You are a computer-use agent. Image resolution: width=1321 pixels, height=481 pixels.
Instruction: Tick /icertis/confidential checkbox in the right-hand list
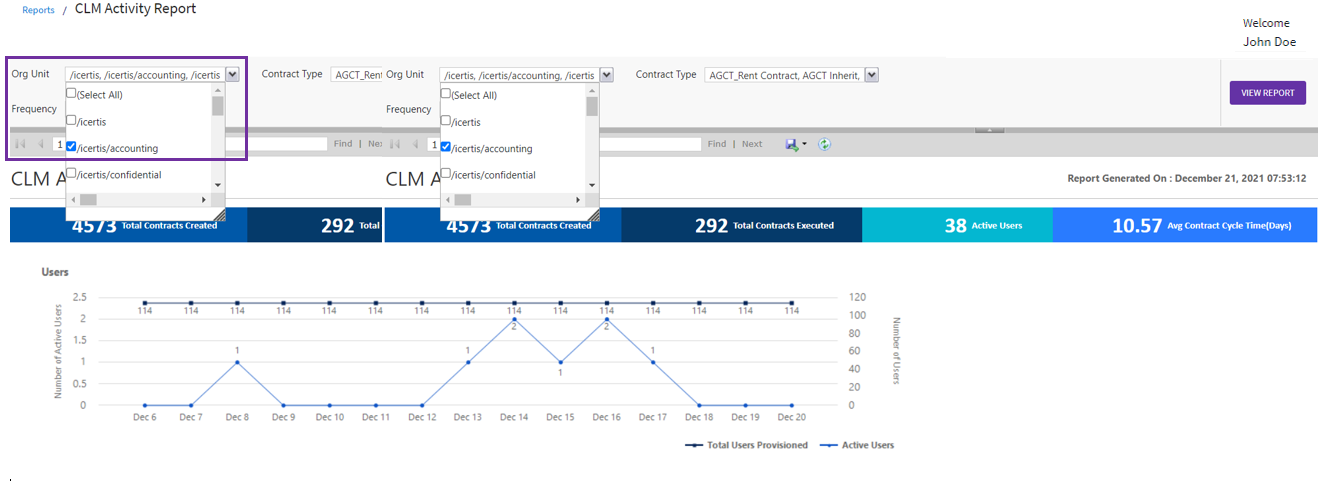click(x=446, y=174)
